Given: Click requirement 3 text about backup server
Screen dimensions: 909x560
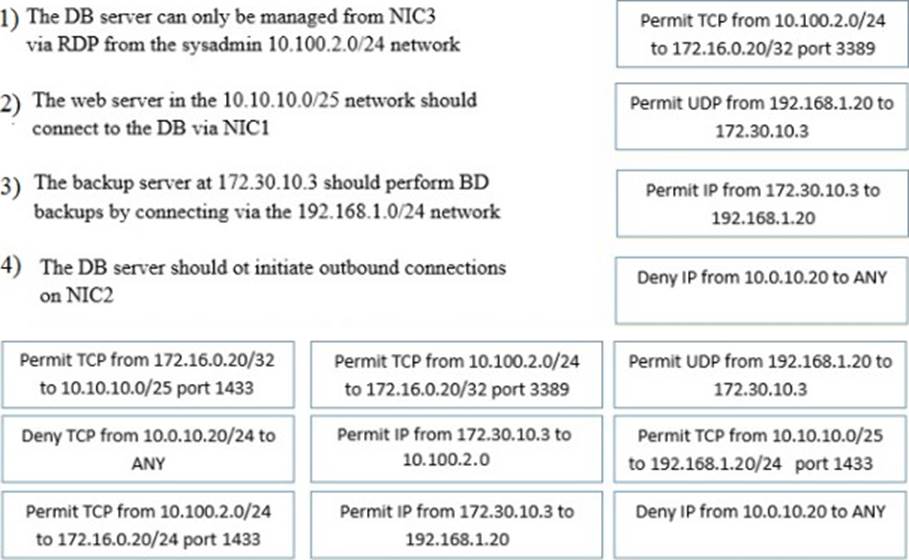Looking at the screenshot, I should (267, 197).
